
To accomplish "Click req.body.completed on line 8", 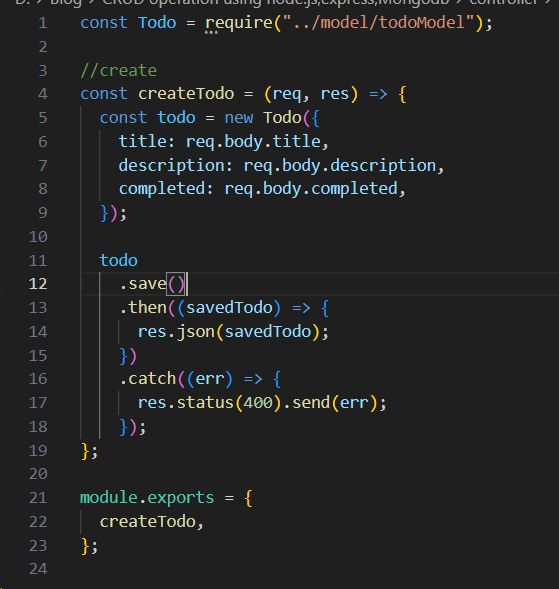I will (311, 189).
